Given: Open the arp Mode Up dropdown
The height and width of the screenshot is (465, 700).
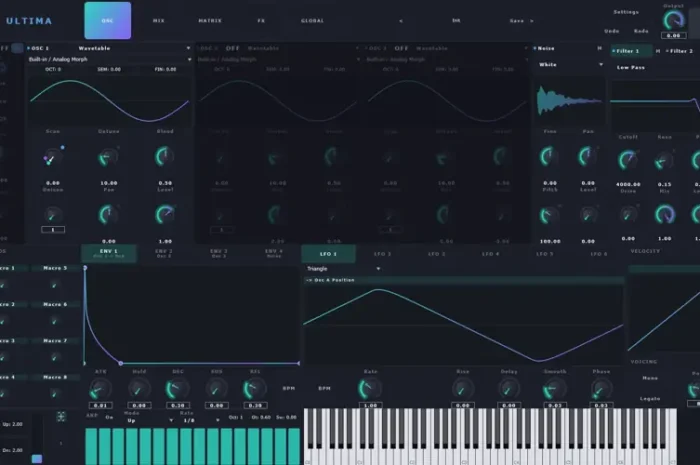Looking at the screenshot, I should 150,420.
